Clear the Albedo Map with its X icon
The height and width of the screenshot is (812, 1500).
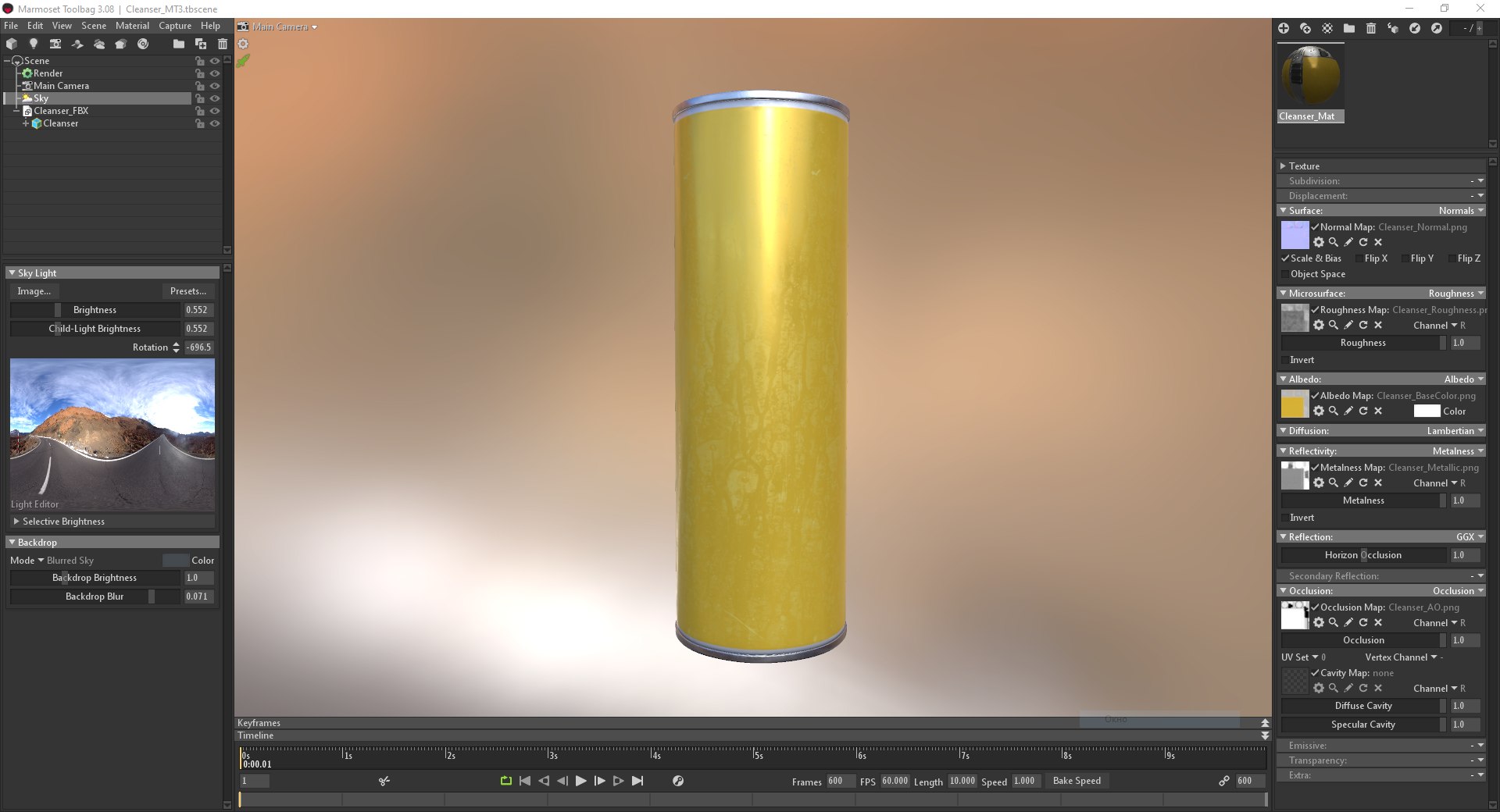click(x=1378, y=411)
